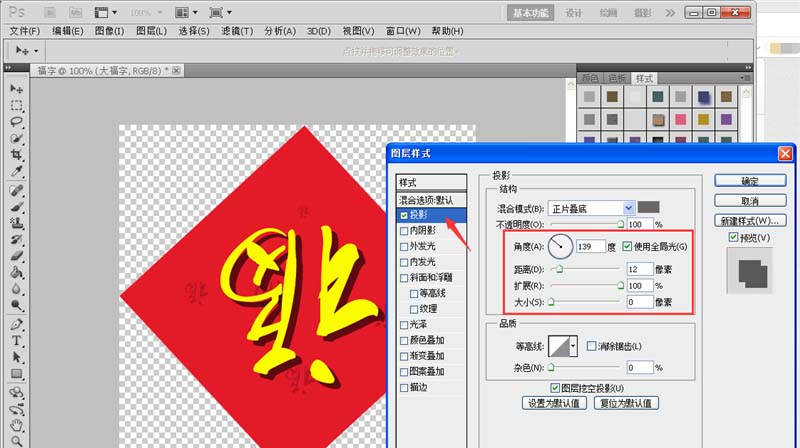This screenshot has height=448, width=800.
Task: Select the Rectangular Marquee tool
Action: [16, 106]
